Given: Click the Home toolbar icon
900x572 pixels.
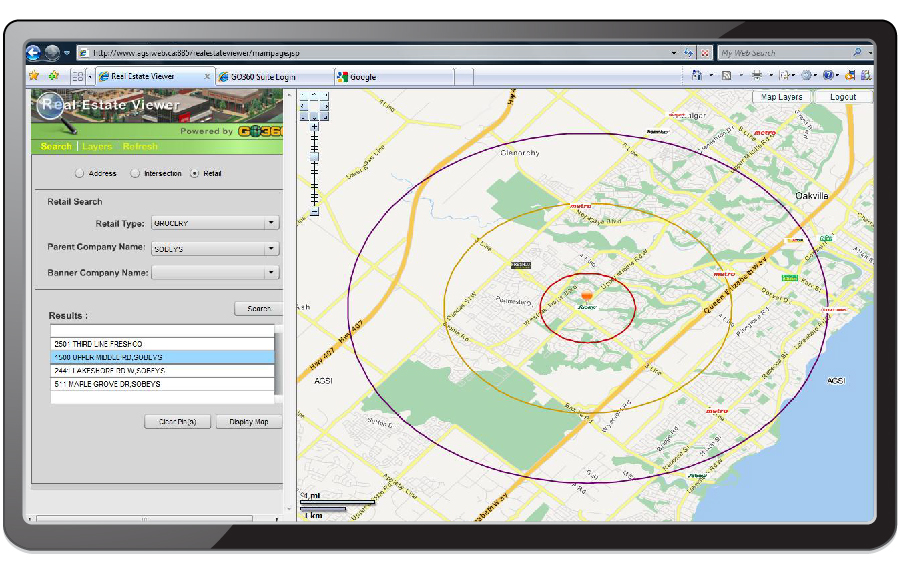Looking at the screenshot, I should pos(697,75).
